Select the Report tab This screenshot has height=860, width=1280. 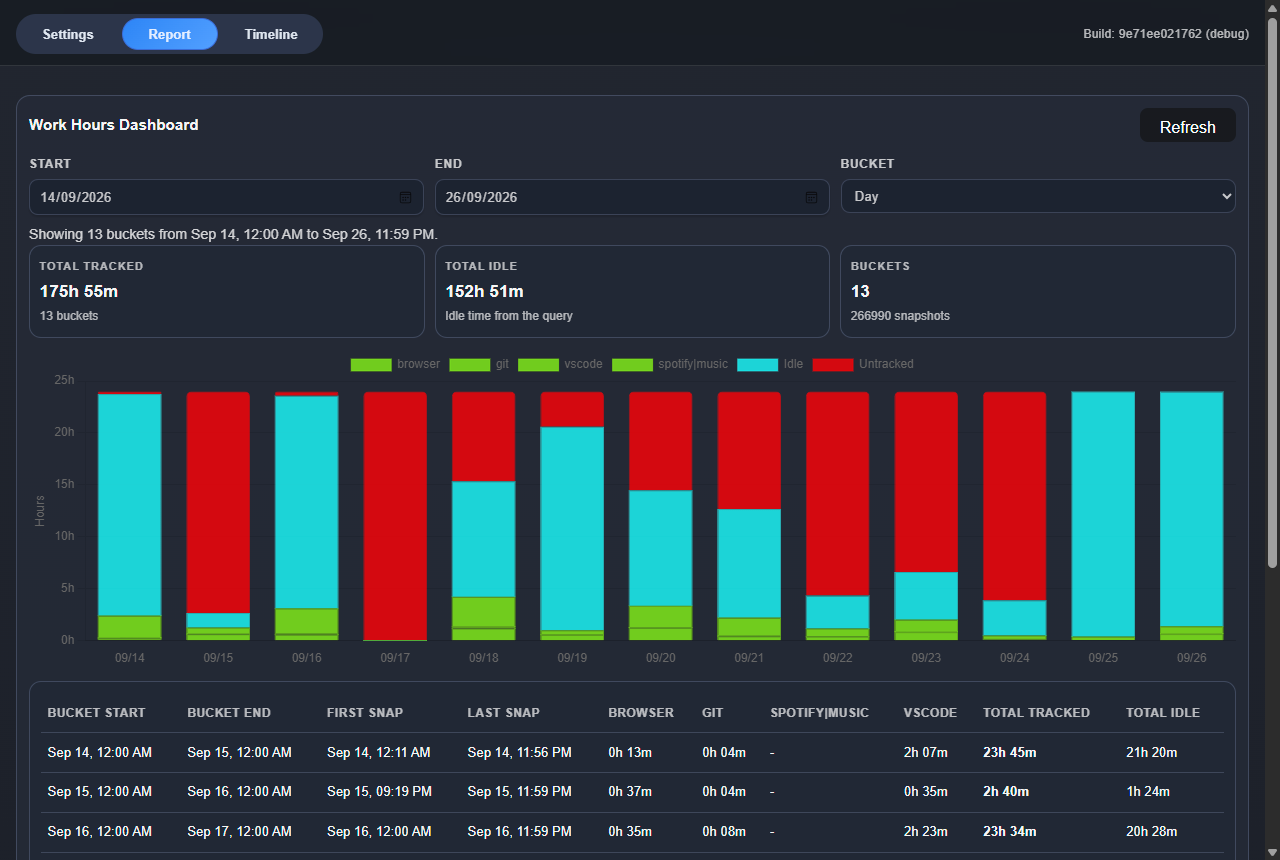(x=170, y=34)
